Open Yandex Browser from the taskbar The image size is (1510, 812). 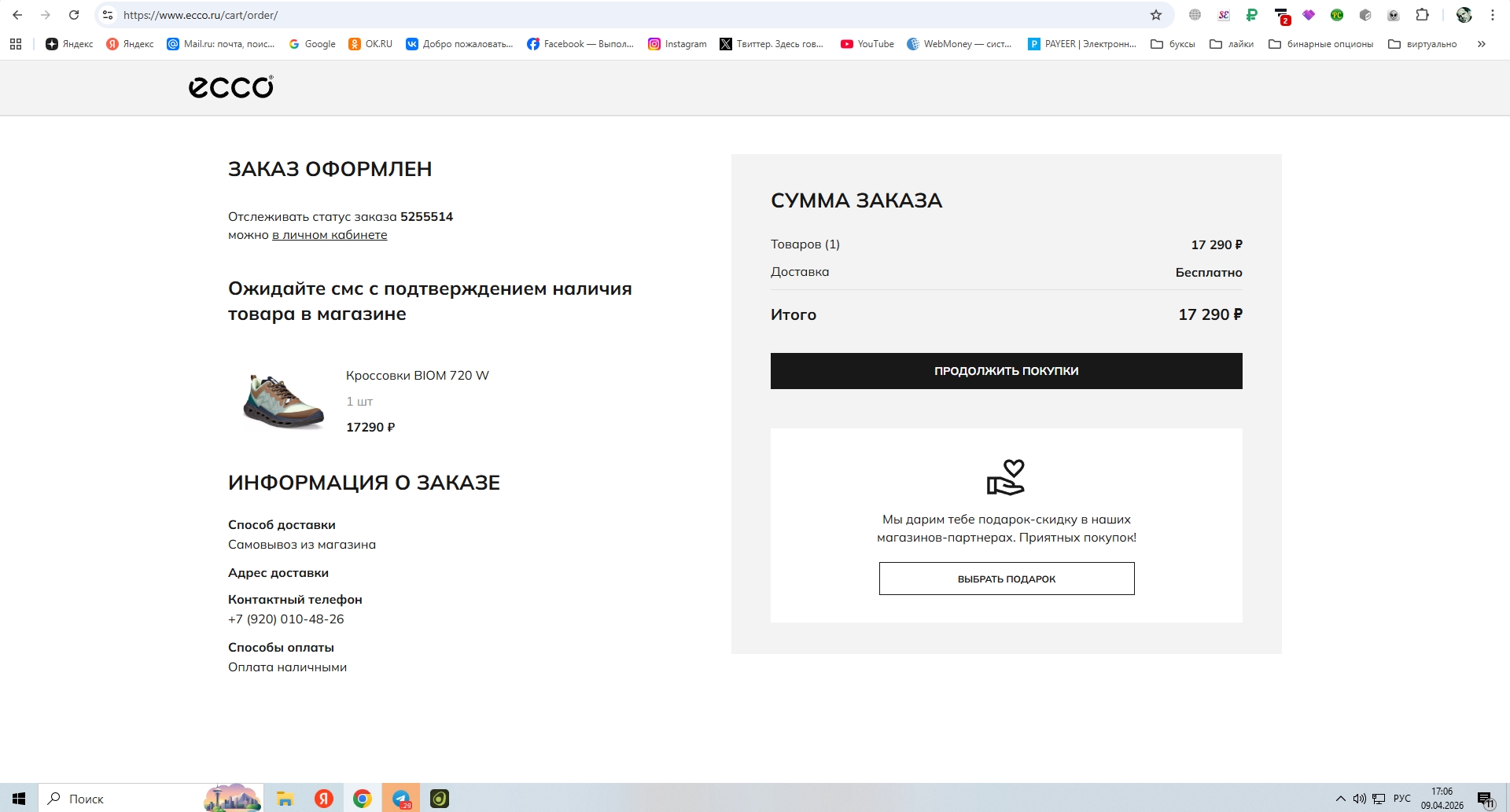click(323, 799)
